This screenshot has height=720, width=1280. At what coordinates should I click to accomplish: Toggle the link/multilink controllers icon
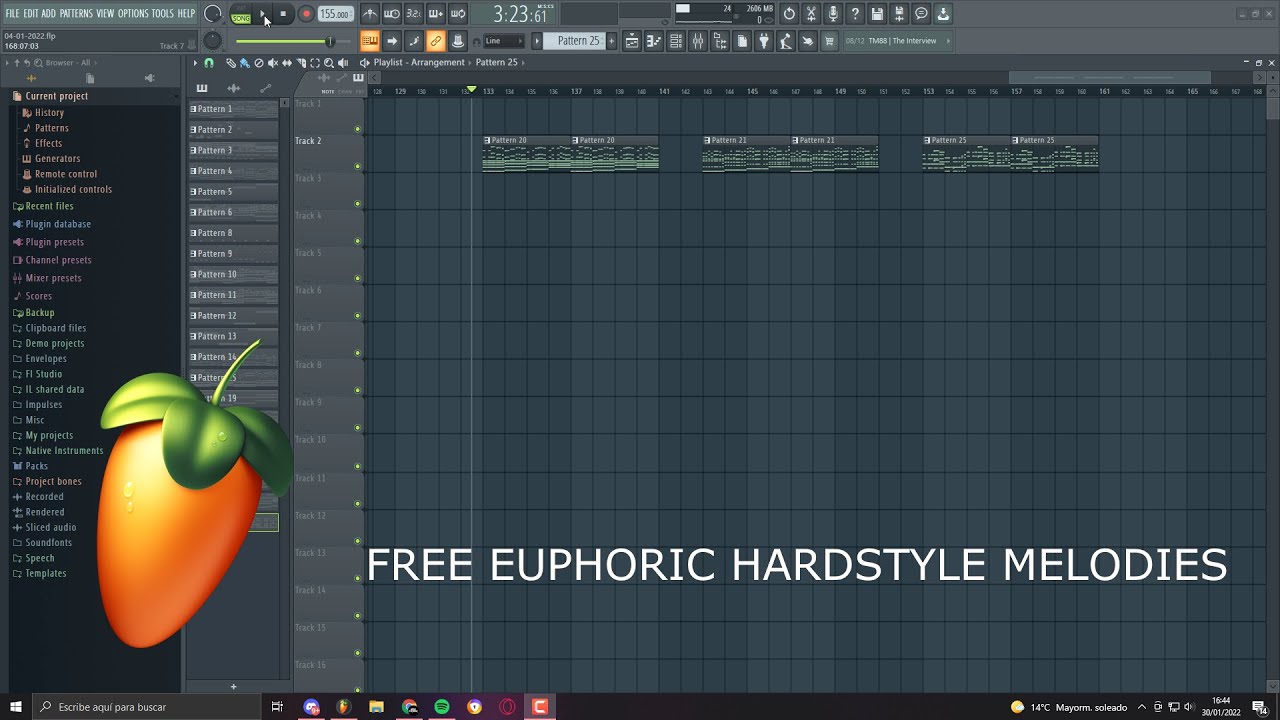coord(436,41)
